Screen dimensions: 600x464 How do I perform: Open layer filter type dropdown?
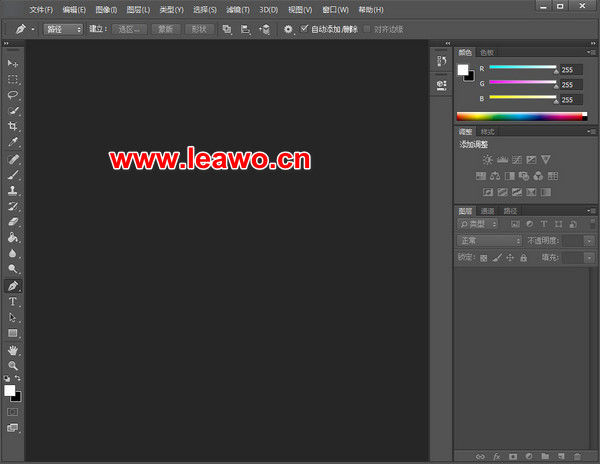[x=478, y=224]
